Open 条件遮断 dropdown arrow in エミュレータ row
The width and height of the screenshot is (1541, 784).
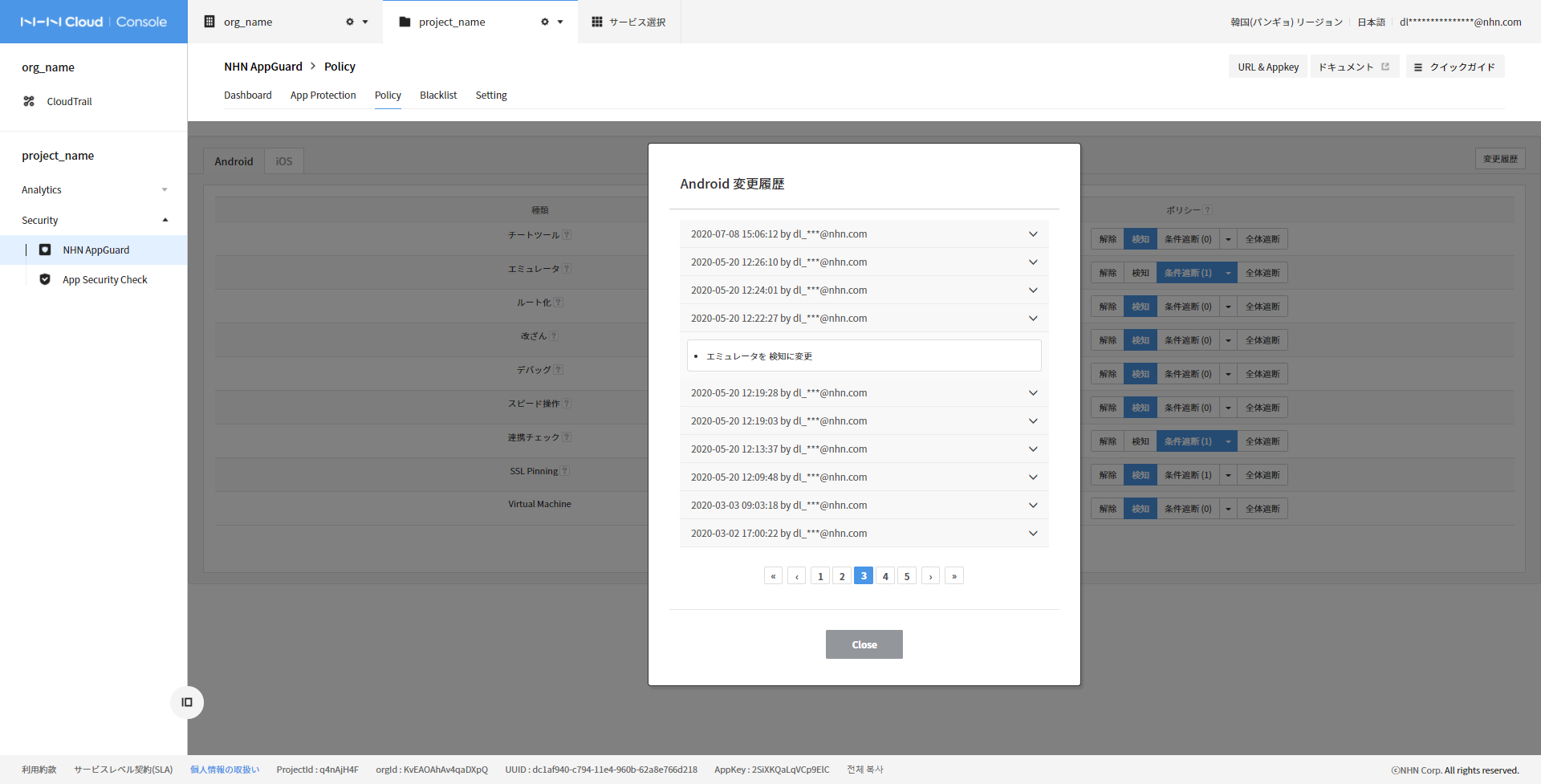[x=1228, y=273]
